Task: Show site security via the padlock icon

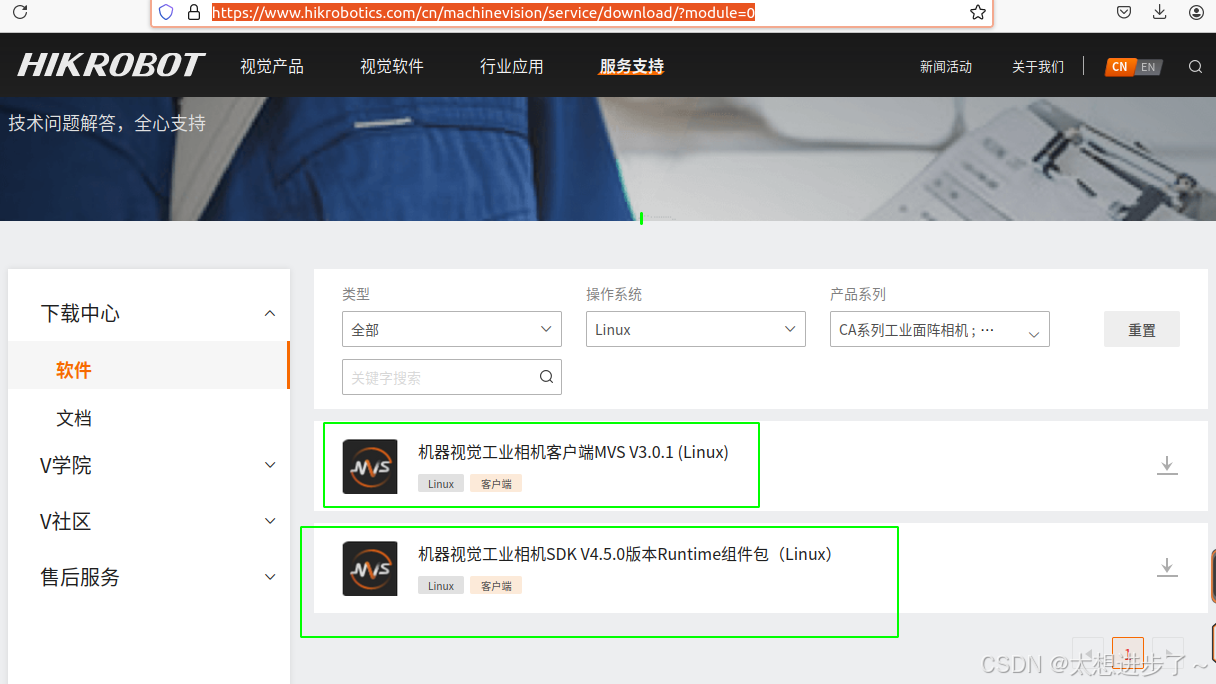Action: (x=194, y=13)
